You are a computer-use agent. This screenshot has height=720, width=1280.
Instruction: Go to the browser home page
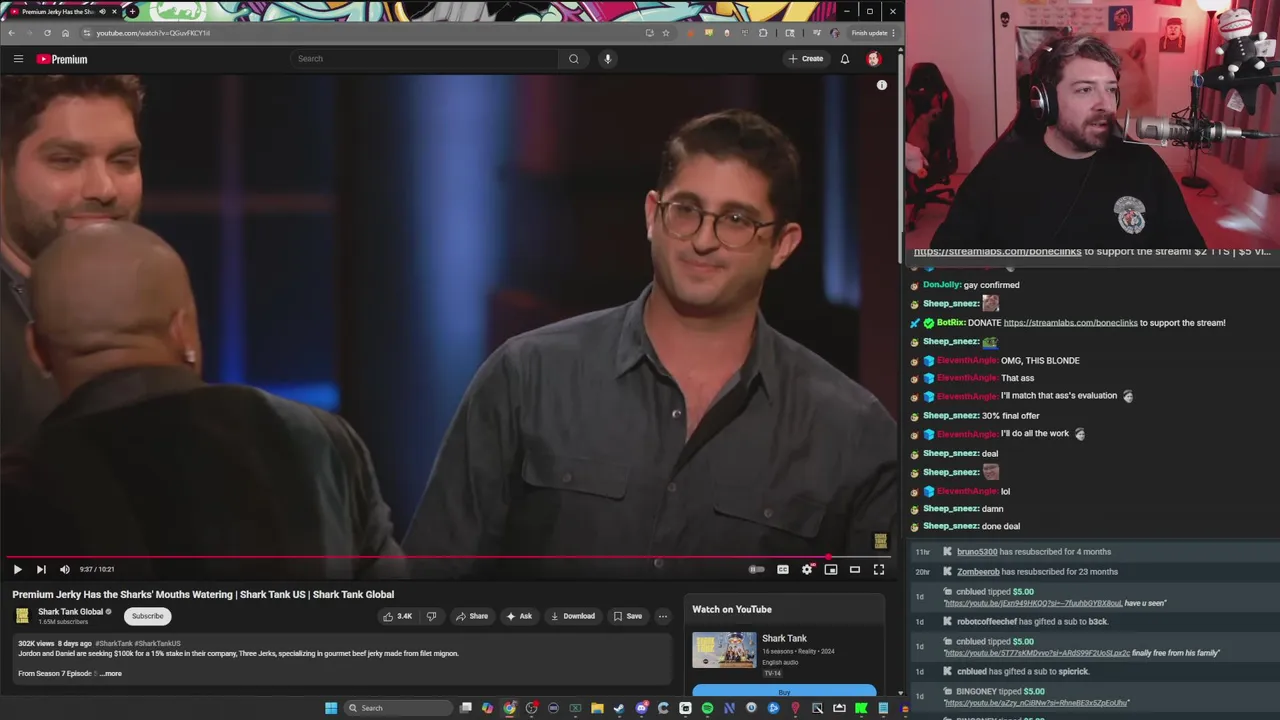pos(65,33)
